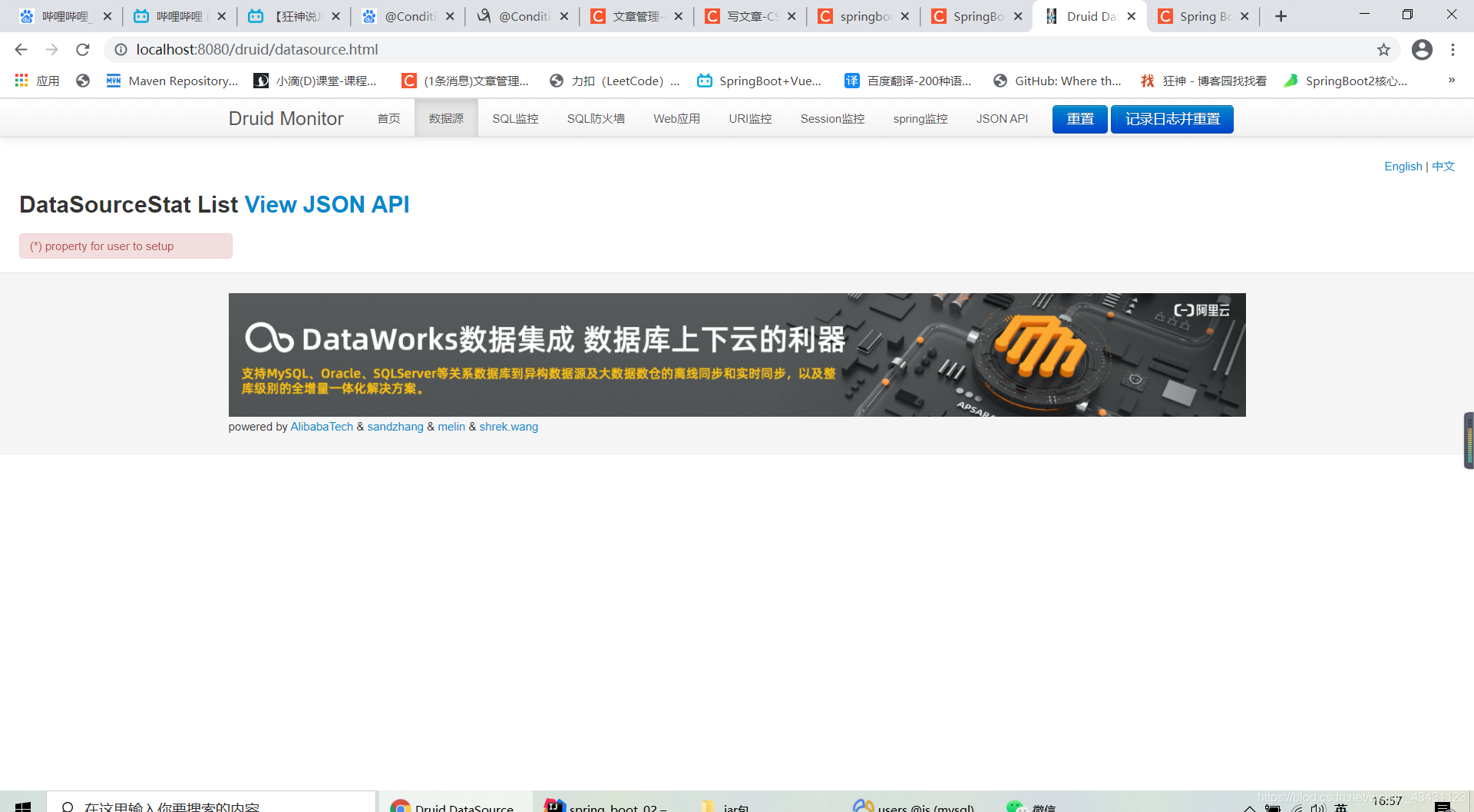Open the SQL防火墙 nav item
The image size is (1474, 812).
[596, 119]
